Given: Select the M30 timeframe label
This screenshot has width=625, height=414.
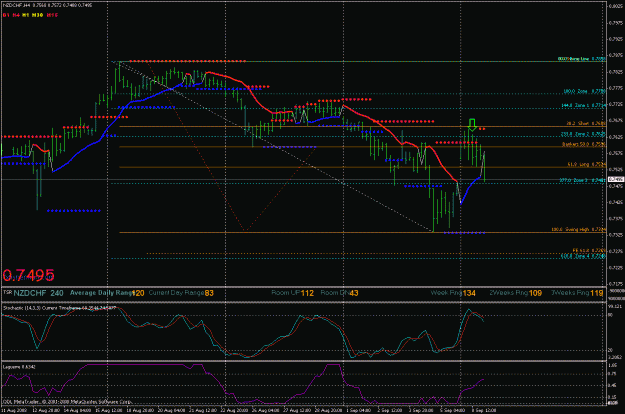Looking at the screenshot, I should [x=37, y=15].
